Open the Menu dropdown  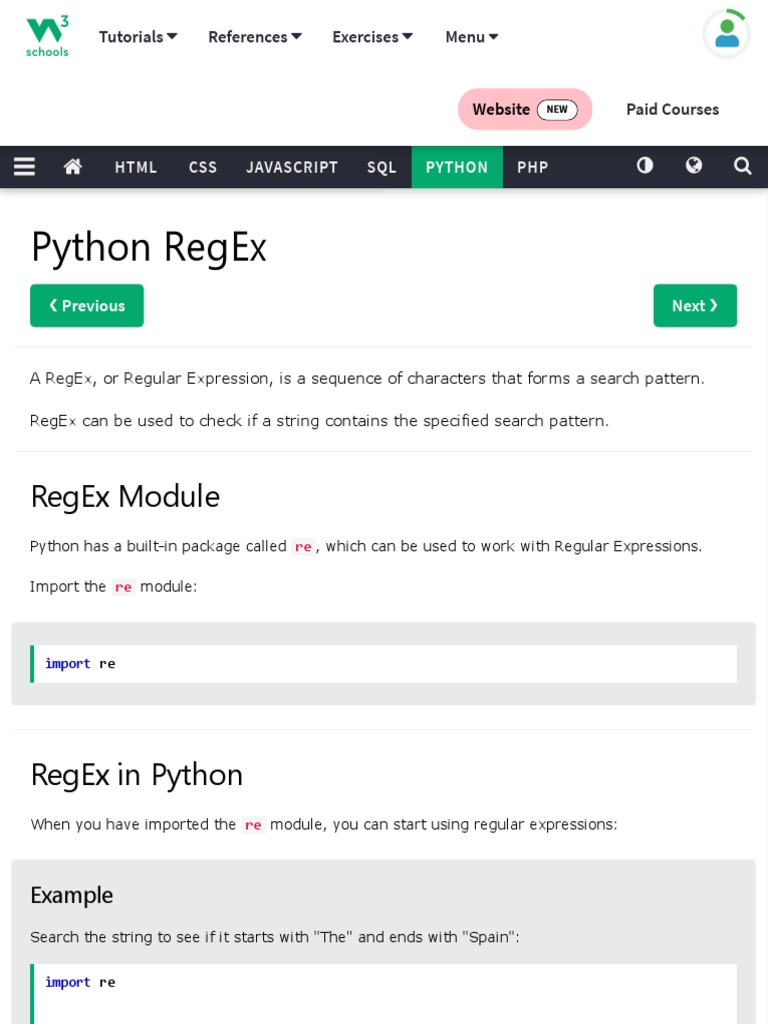pos(471,37)
